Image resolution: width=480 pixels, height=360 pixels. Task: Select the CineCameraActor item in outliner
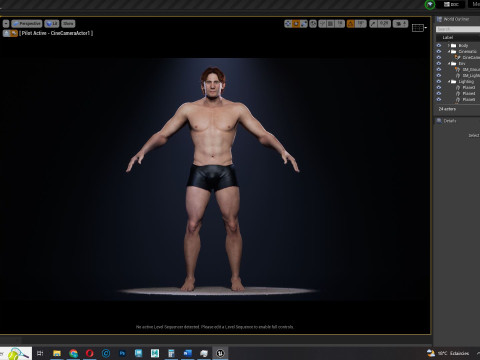click(470, 57)
